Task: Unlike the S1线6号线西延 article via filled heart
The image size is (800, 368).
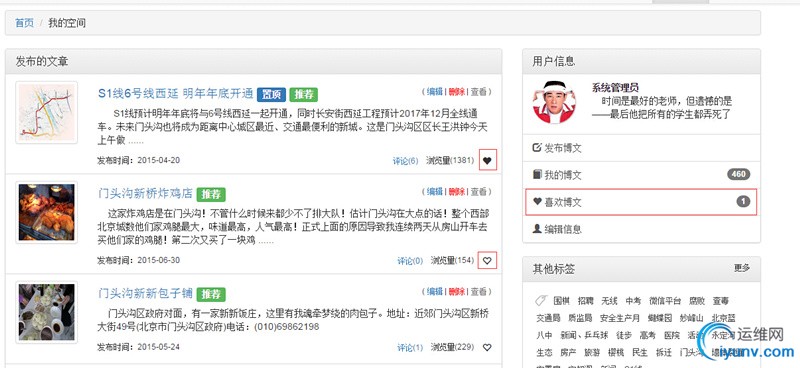Action: pyautogui.click(x=487, y=161)
